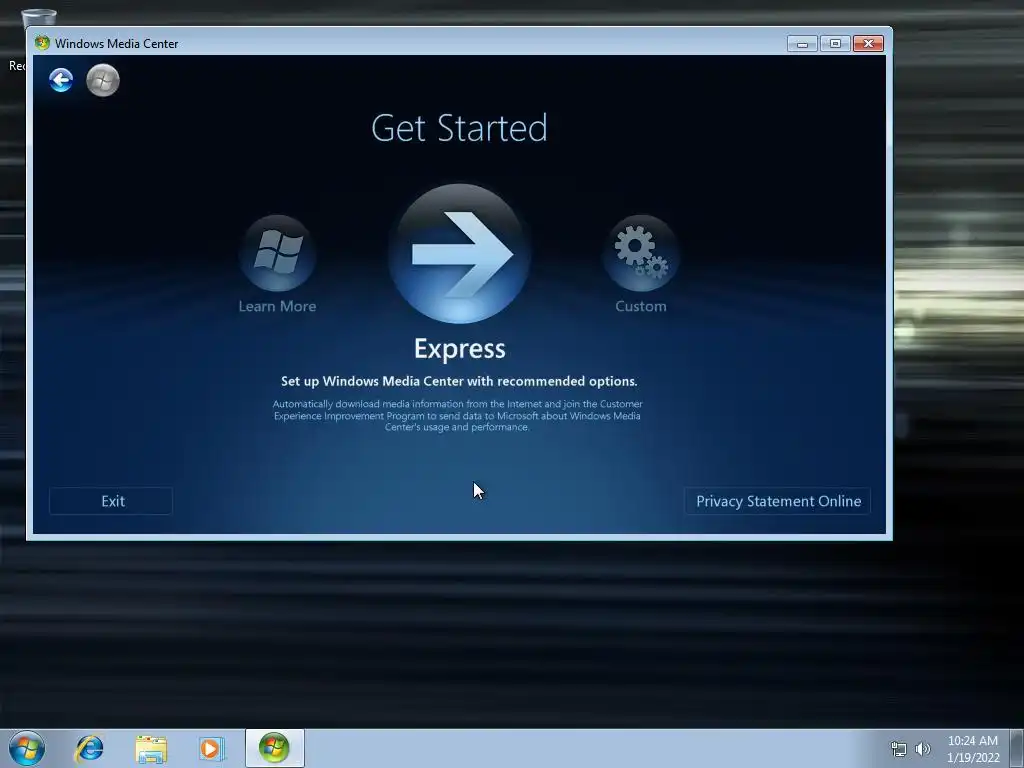
Task: Choose the Custom gears orb
Action: click(x=641, y=253)
